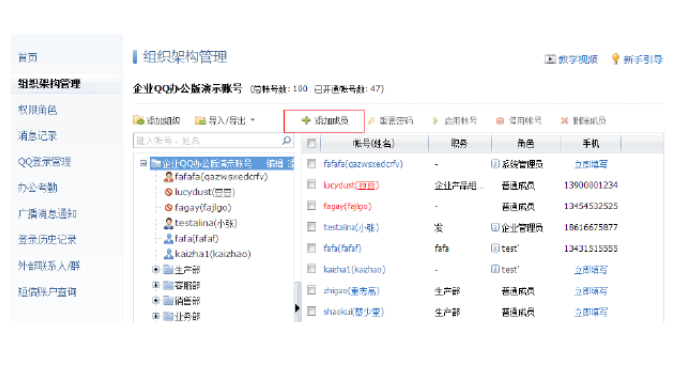Viewport: 673px width, 366px height.
Task: Open QQ登录管理 in sidebar
Action: 44,162
